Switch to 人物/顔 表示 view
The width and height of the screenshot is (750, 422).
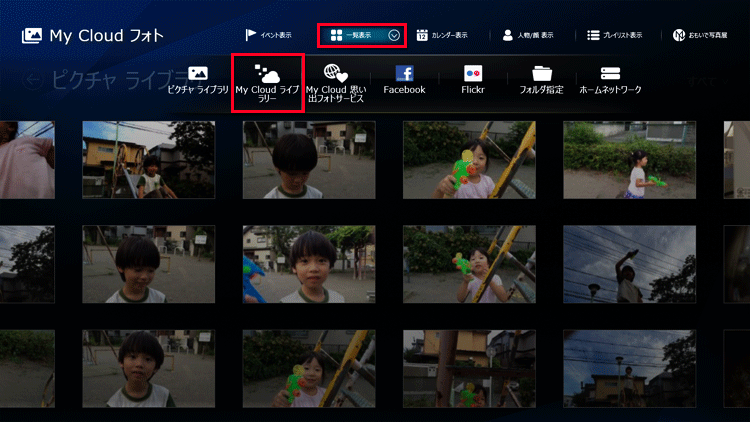[528, 35]
